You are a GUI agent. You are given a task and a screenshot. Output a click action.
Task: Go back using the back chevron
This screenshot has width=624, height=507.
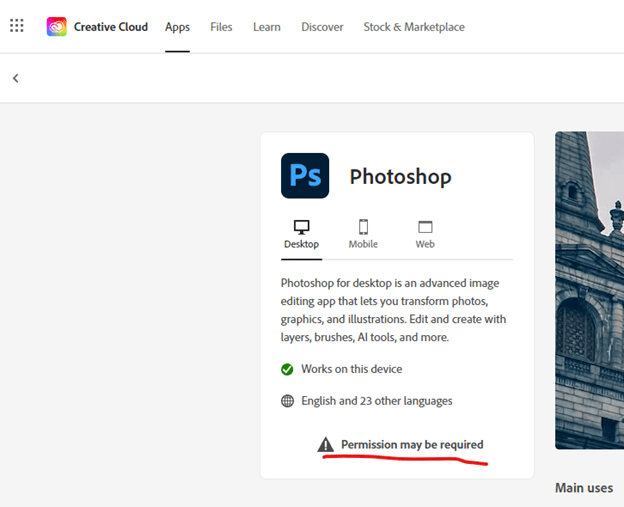(16, 78)
